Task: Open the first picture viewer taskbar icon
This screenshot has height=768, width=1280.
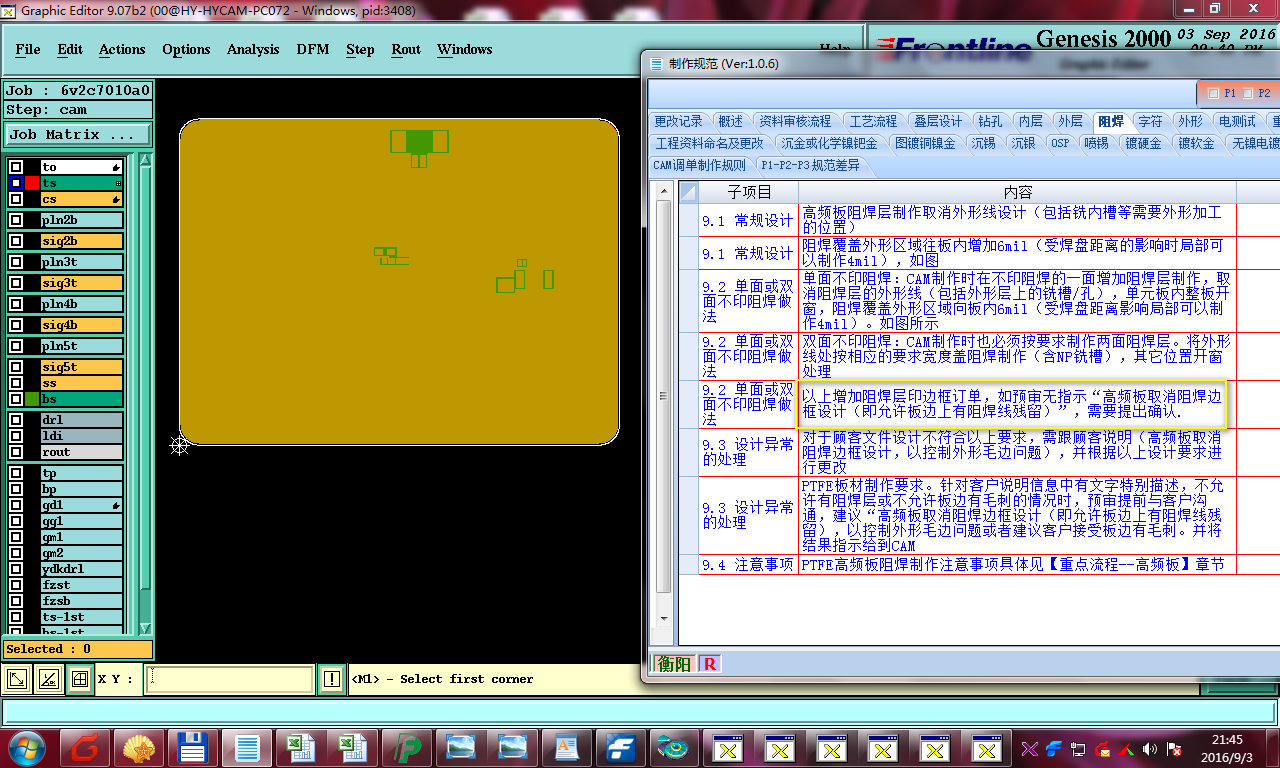Action: tap(462, 748)
